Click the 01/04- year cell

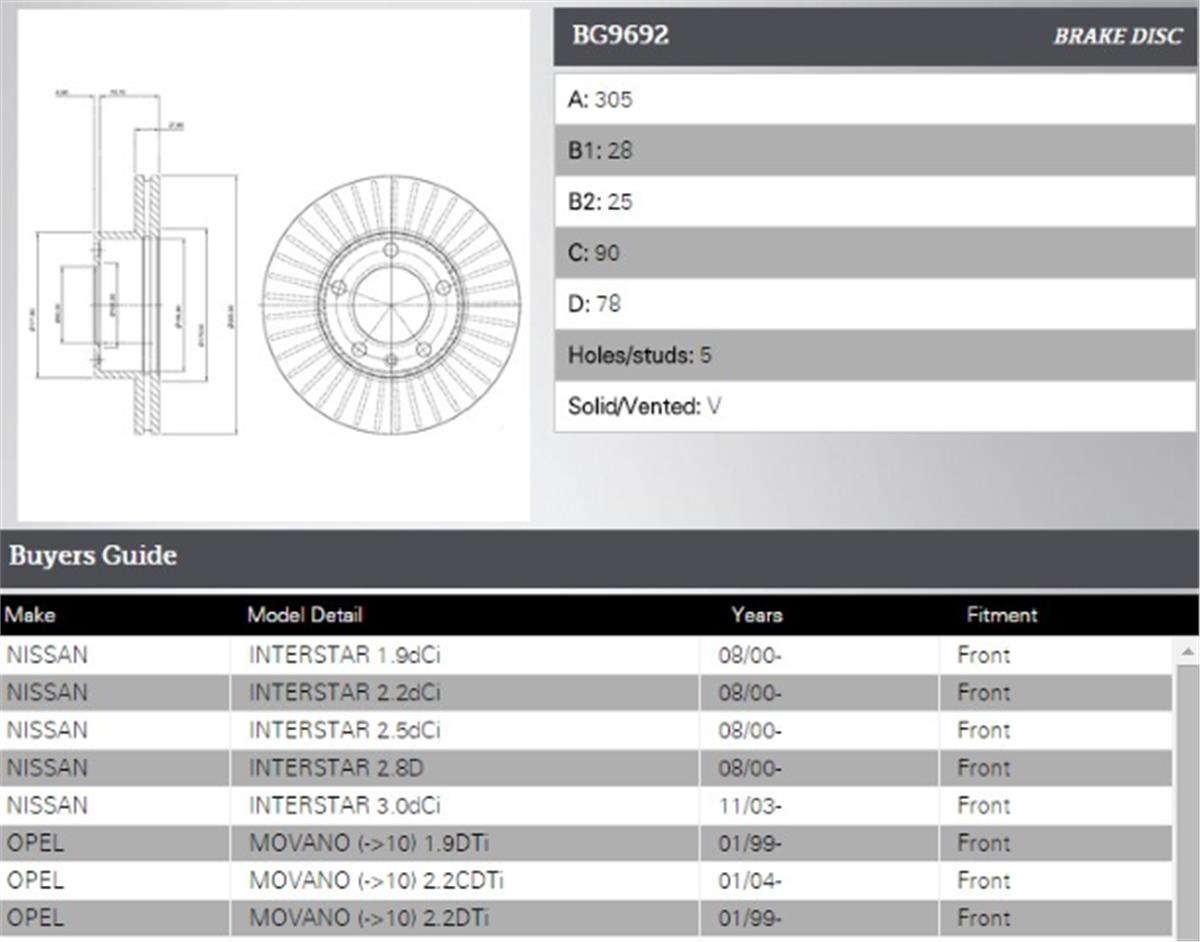[x=750, y=881]
